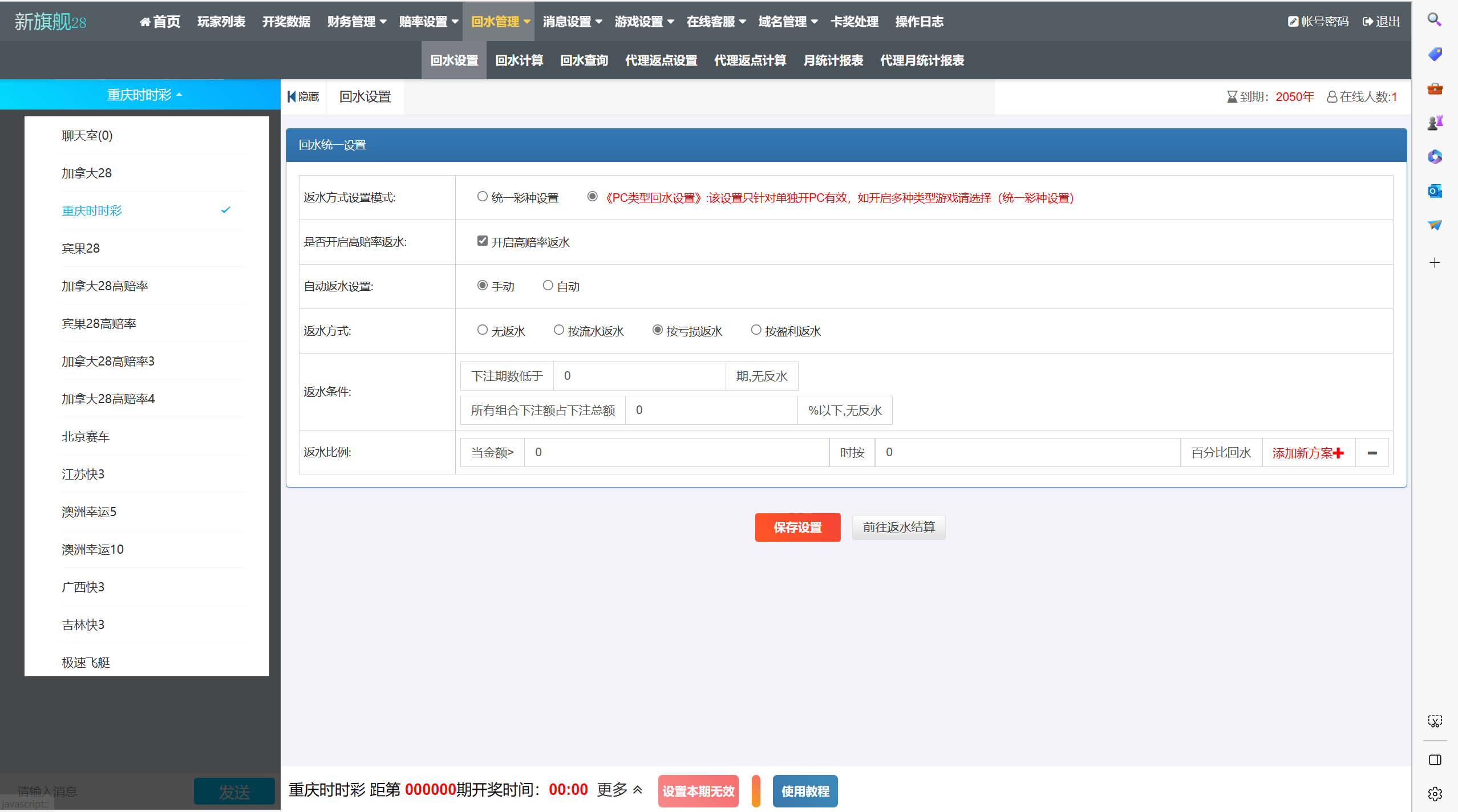This screenshot has width=1458, height=812.
Task: Open sidebar settings gear icon
Action: 1435,793
